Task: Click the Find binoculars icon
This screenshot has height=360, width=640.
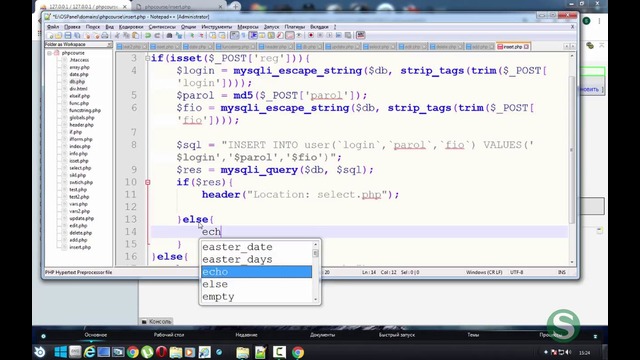Action: (169, 36)
